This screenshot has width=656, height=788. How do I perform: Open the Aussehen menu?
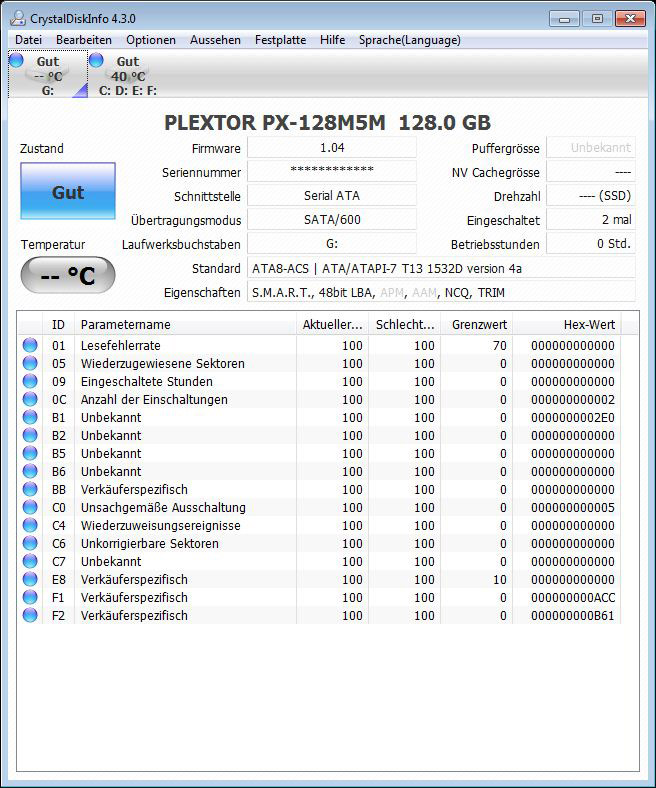point(215,40)
